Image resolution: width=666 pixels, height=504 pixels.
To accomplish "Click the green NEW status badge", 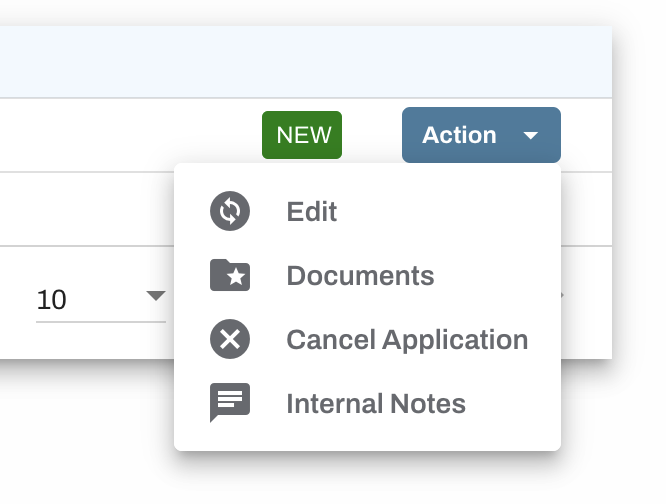I will 302,135.
